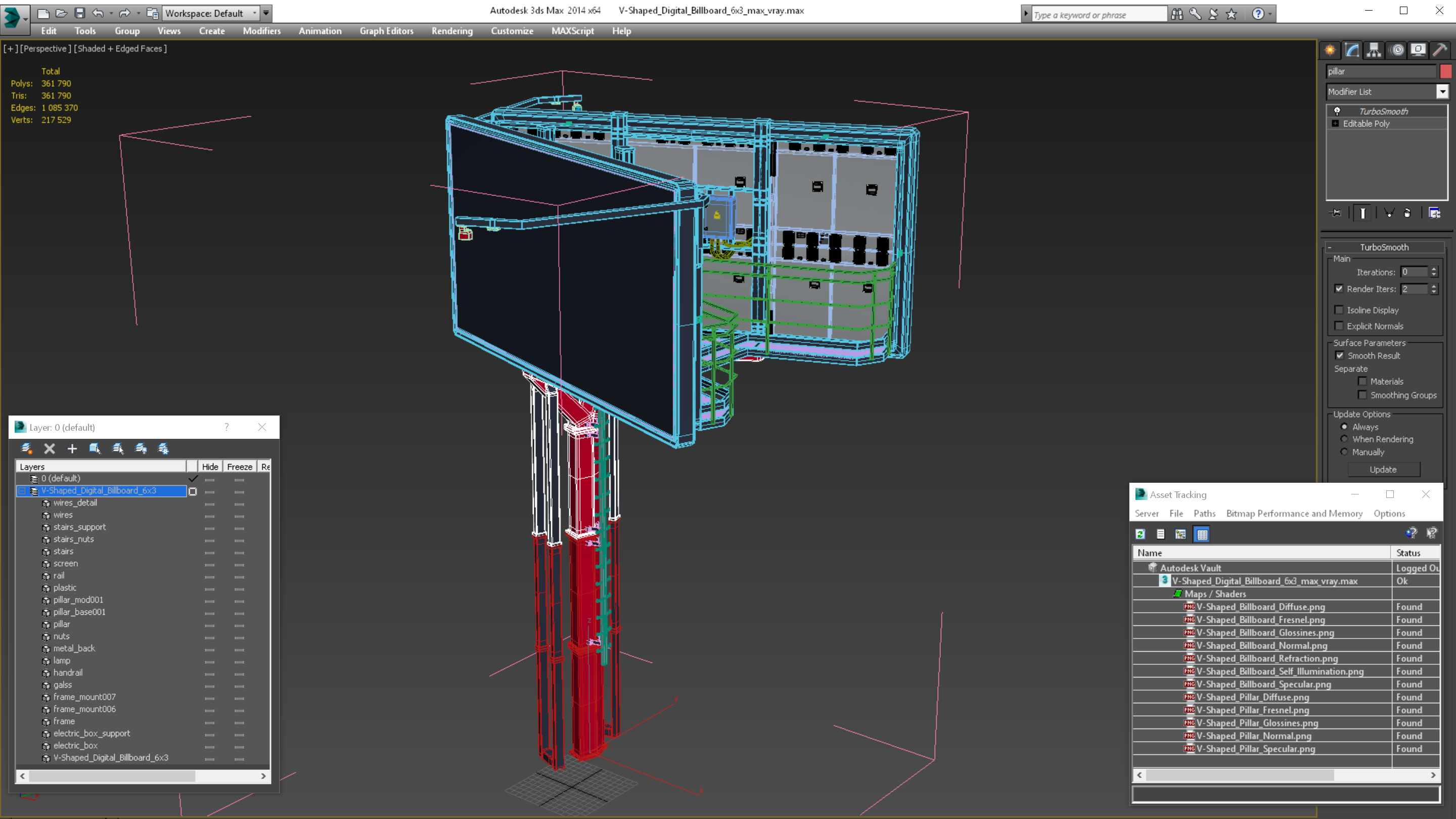Click the Pin Stack icon
The height and width of the screenshot is (819, 1456).
coord(1336,213)
